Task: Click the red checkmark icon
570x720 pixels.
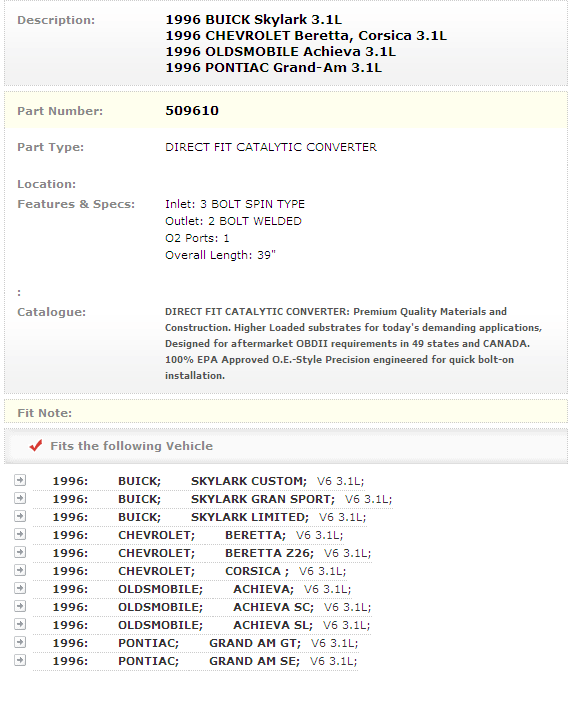Action: [x=36, y=445]
